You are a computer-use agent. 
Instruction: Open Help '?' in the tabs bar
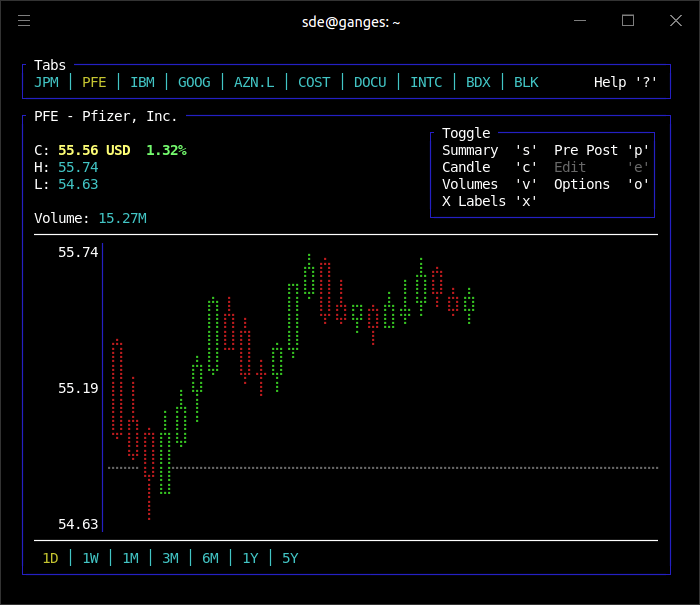point(625,83)
